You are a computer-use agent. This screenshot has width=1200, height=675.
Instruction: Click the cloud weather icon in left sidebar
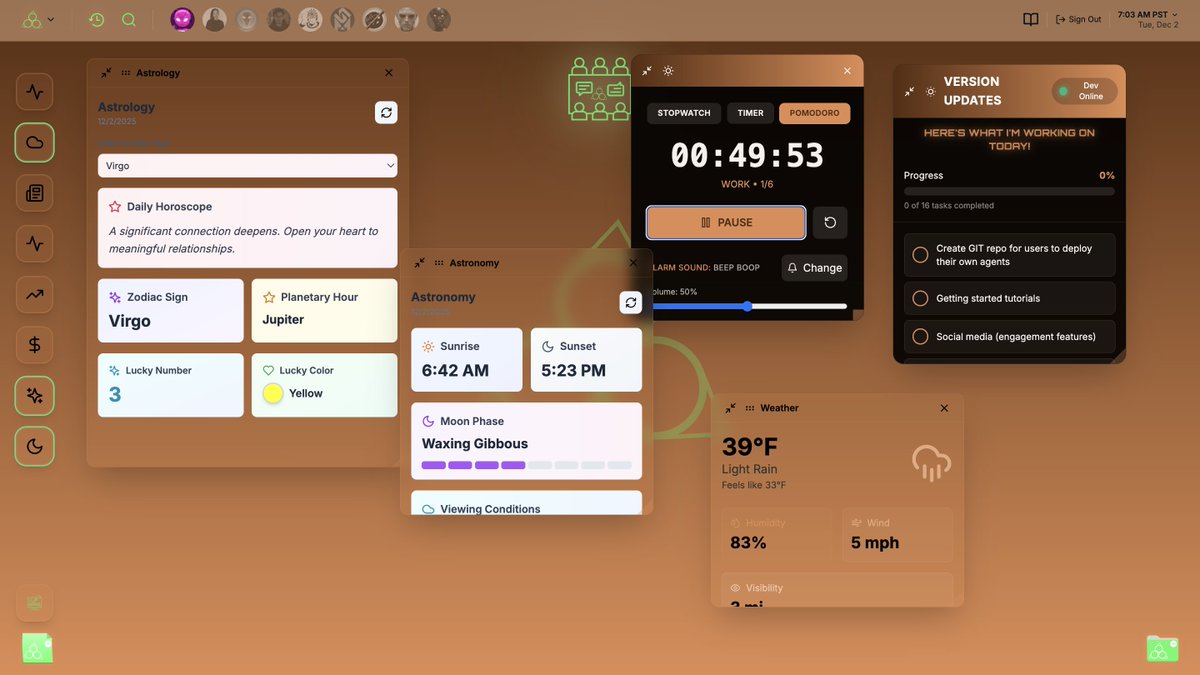(35, 142)
